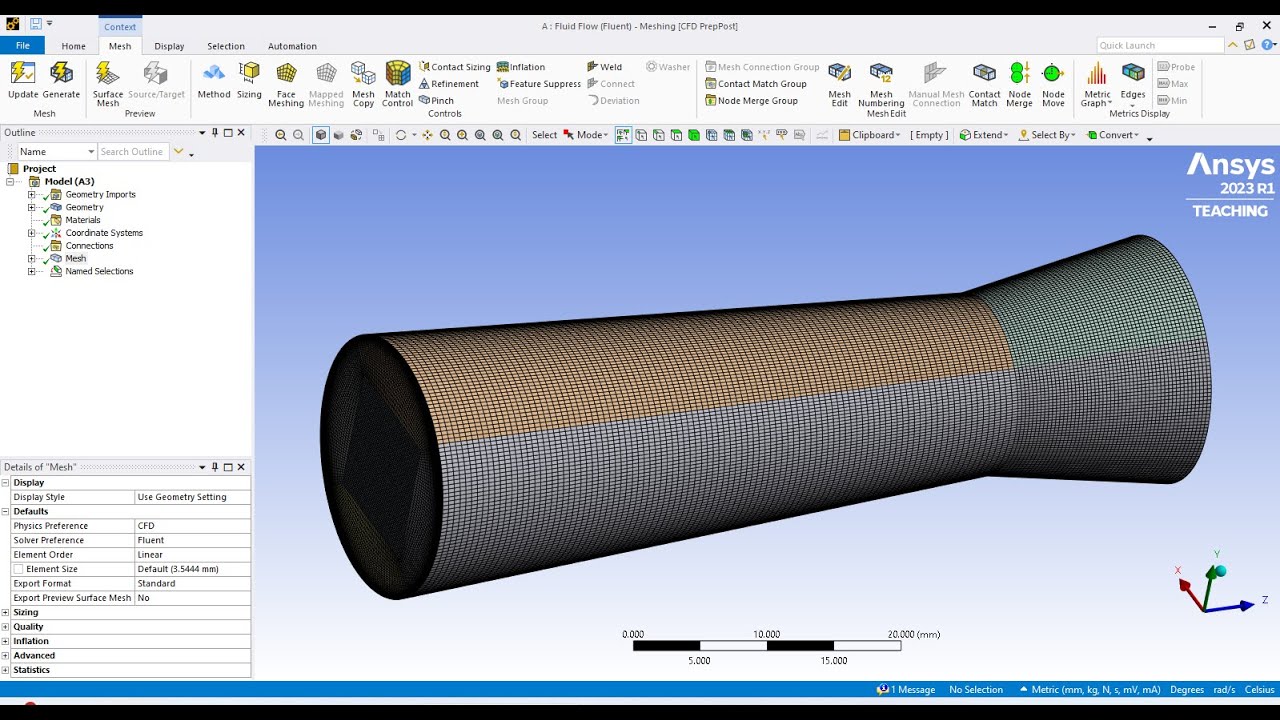Insert a Match Control
The image size is (1280, 720).
[x=398, y=84]
